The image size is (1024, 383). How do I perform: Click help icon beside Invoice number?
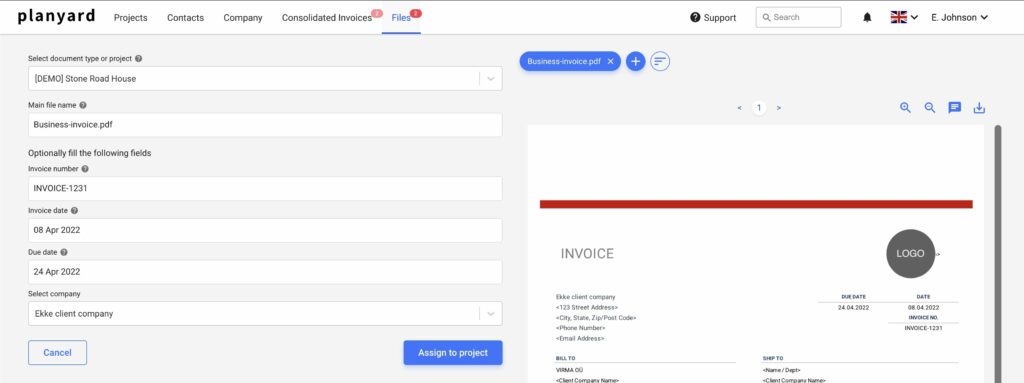[x=85, y=169]
